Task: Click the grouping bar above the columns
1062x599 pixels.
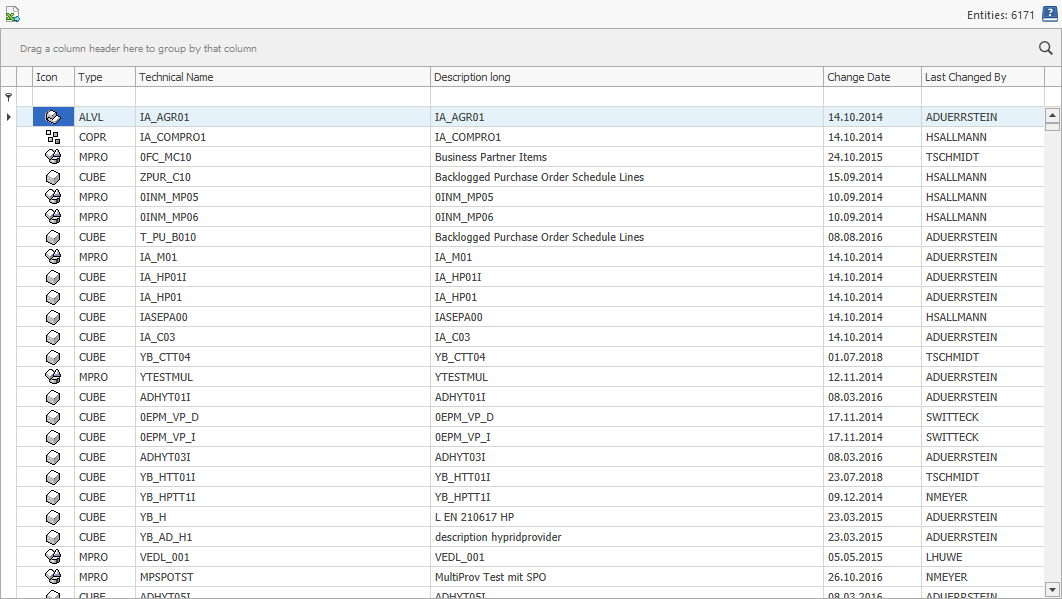Action: 400,47
